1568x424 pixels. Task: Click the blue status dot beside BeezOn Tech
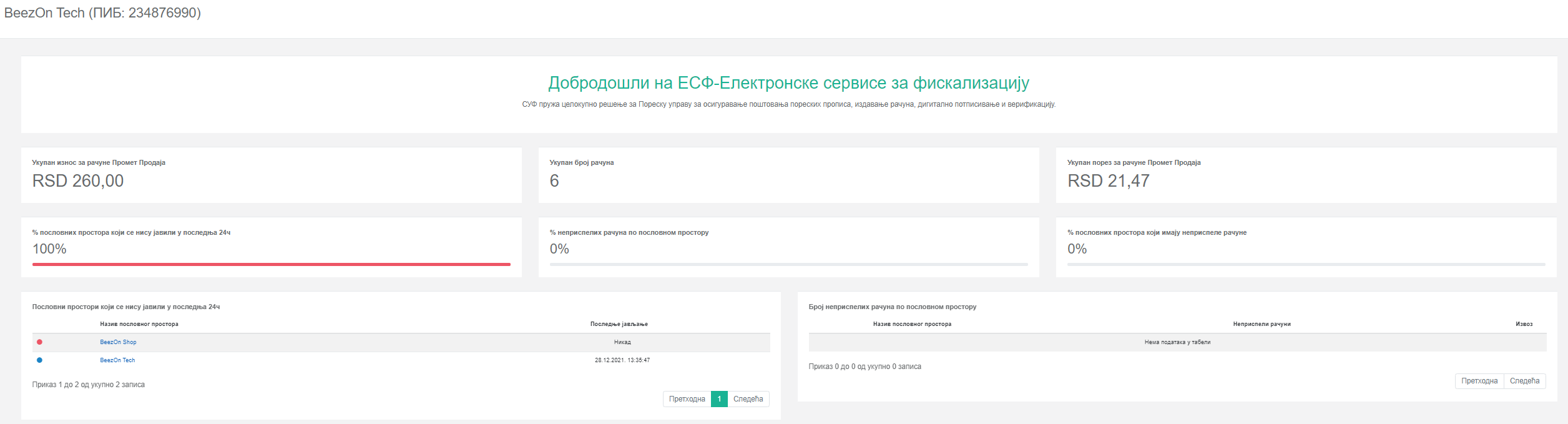click(x=39, y=360)
